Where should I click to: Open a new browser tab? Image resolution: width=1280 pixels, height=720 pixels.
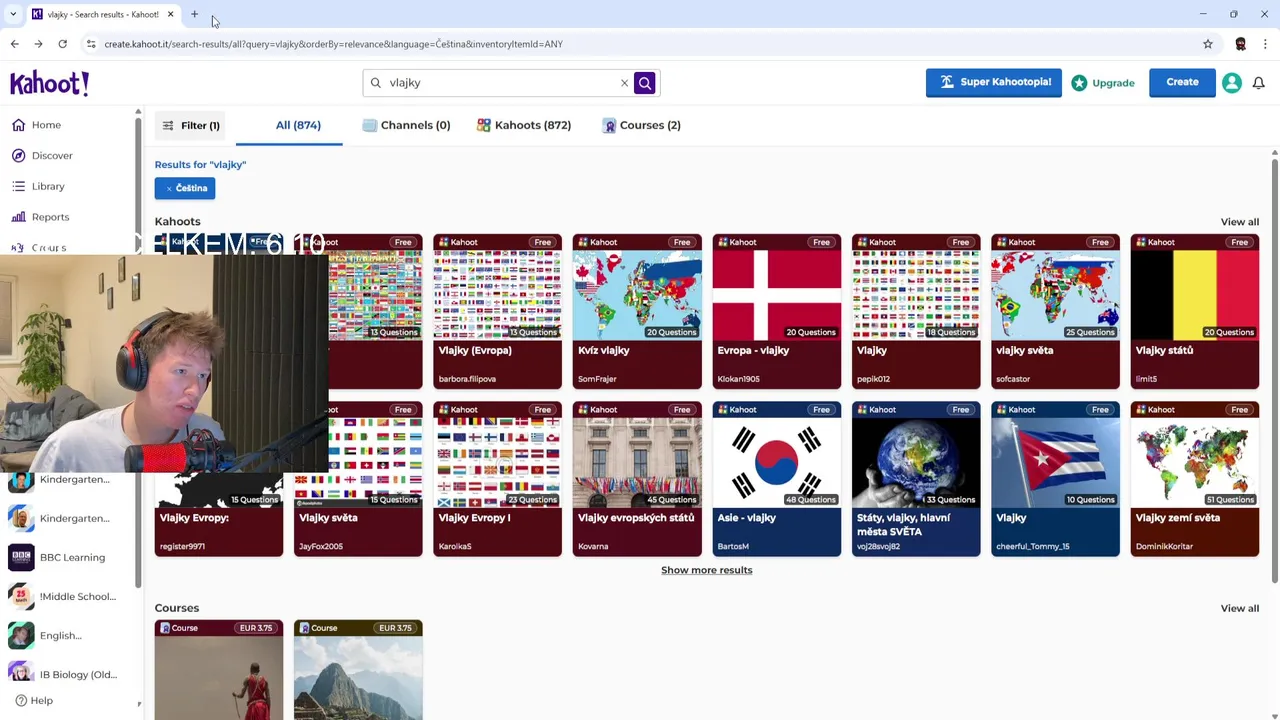coord(194,14)
